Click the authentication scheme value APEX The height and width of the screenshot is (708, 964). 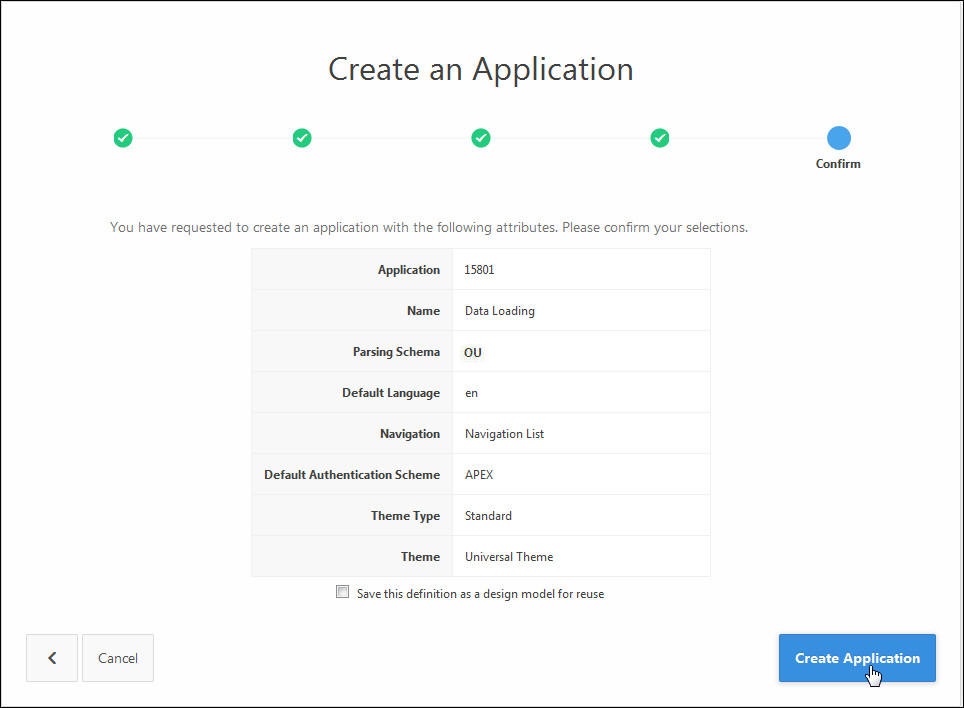click(479, 475)
